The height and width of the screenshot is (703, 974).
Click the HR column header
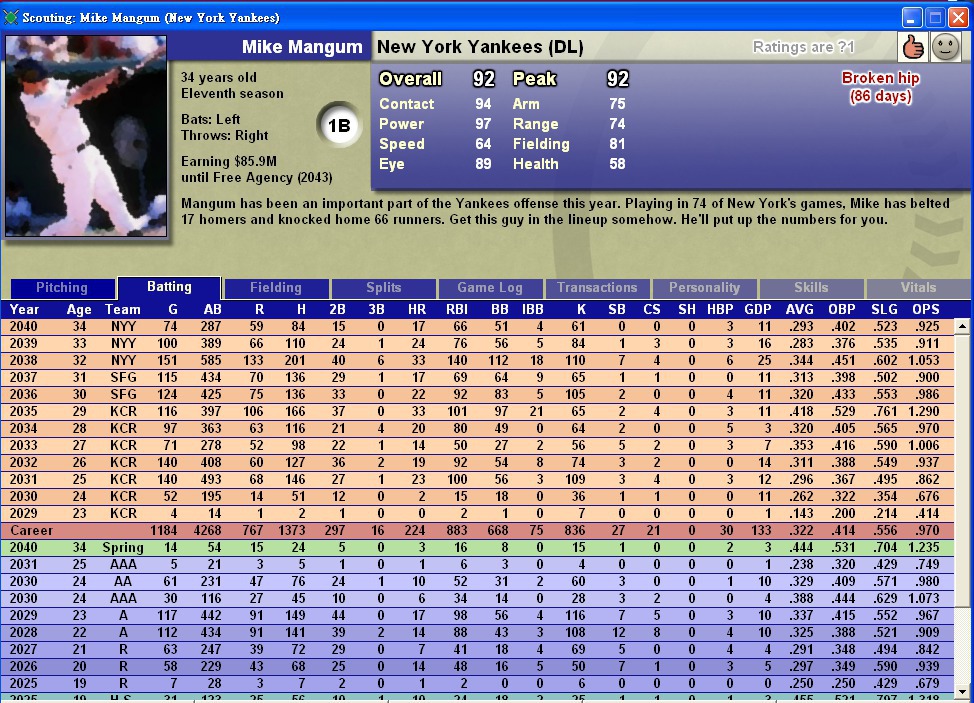417,309
